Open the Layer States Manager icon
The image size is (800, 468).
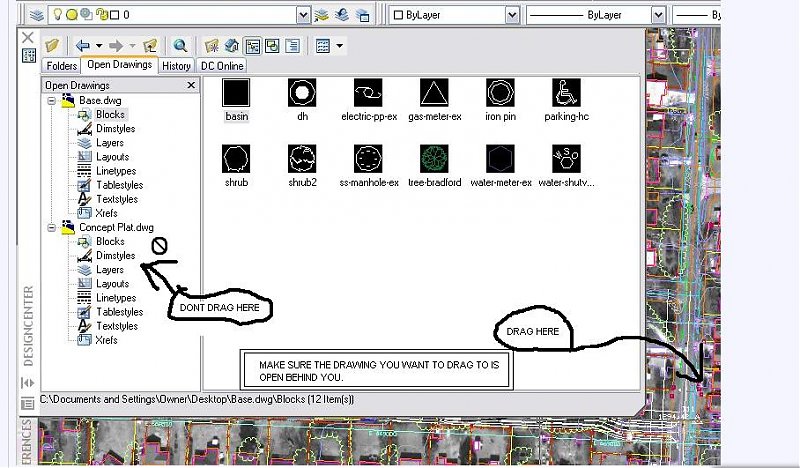coord(362,15)
